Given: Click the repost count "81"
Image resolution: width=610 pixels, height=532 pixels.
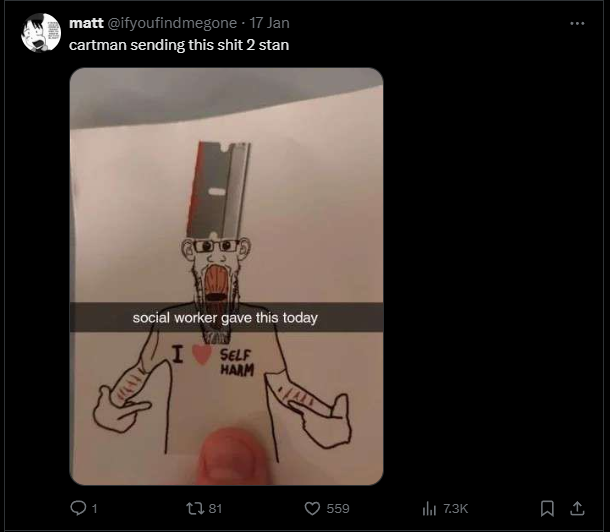Looking at the screenshot, I should 214,509.
